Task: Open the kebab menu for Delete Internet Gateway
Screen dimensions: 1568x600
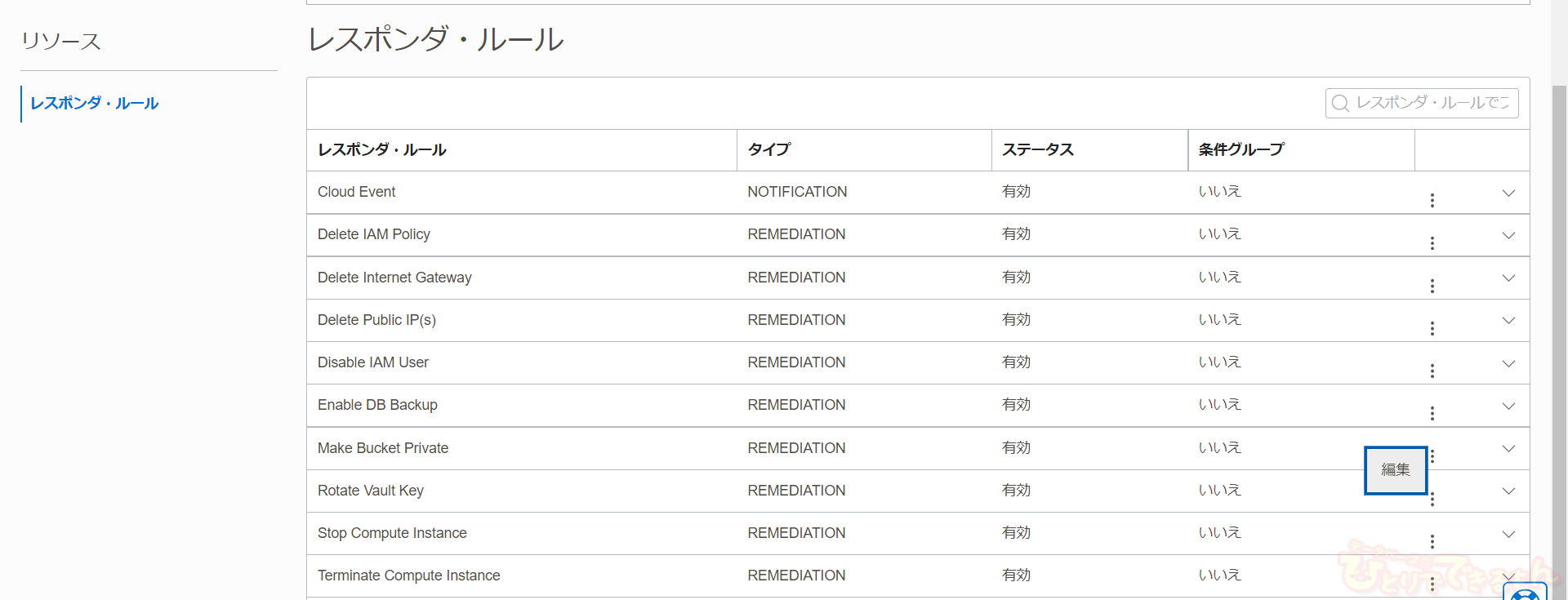Action: (1432, 286)
